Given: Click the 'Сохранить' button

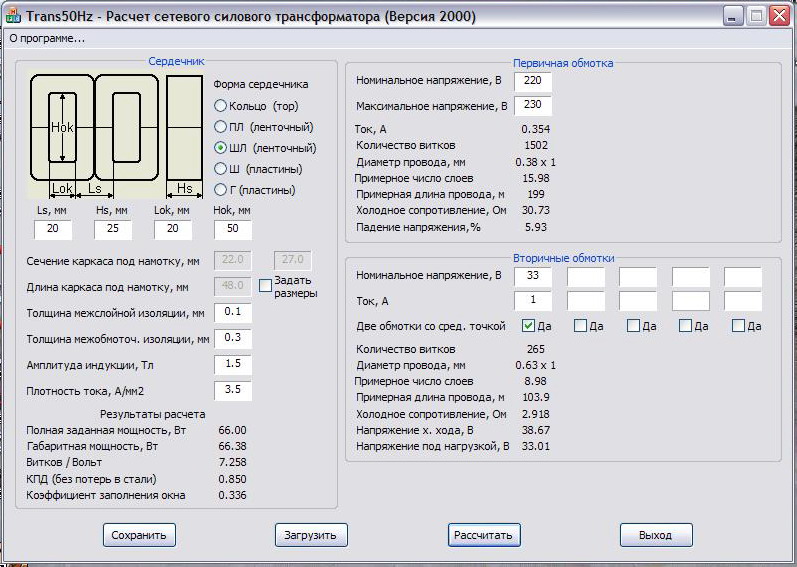Looking at the screenshot, I should coord(139,535).
